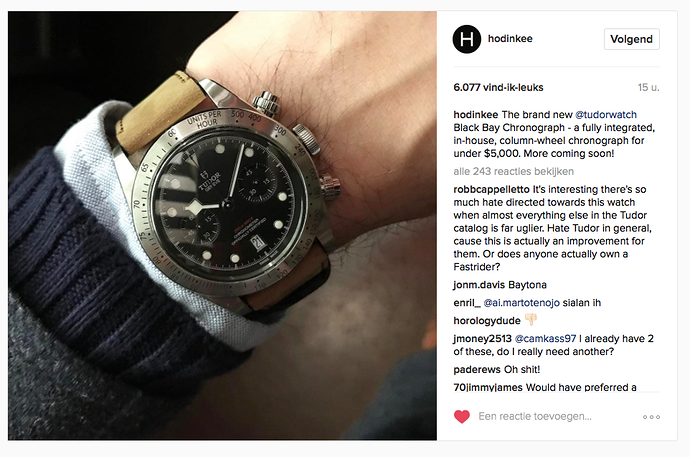
Task: Open the three-dot more options menu
Action: (651, 417)
